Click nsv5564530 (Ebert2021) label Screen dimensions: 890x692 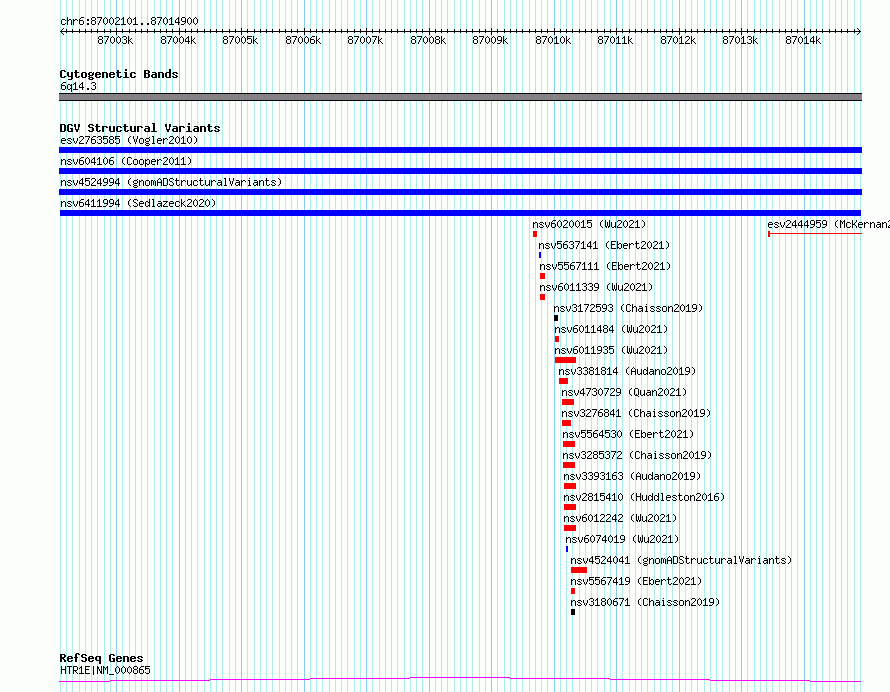point(628,434)
